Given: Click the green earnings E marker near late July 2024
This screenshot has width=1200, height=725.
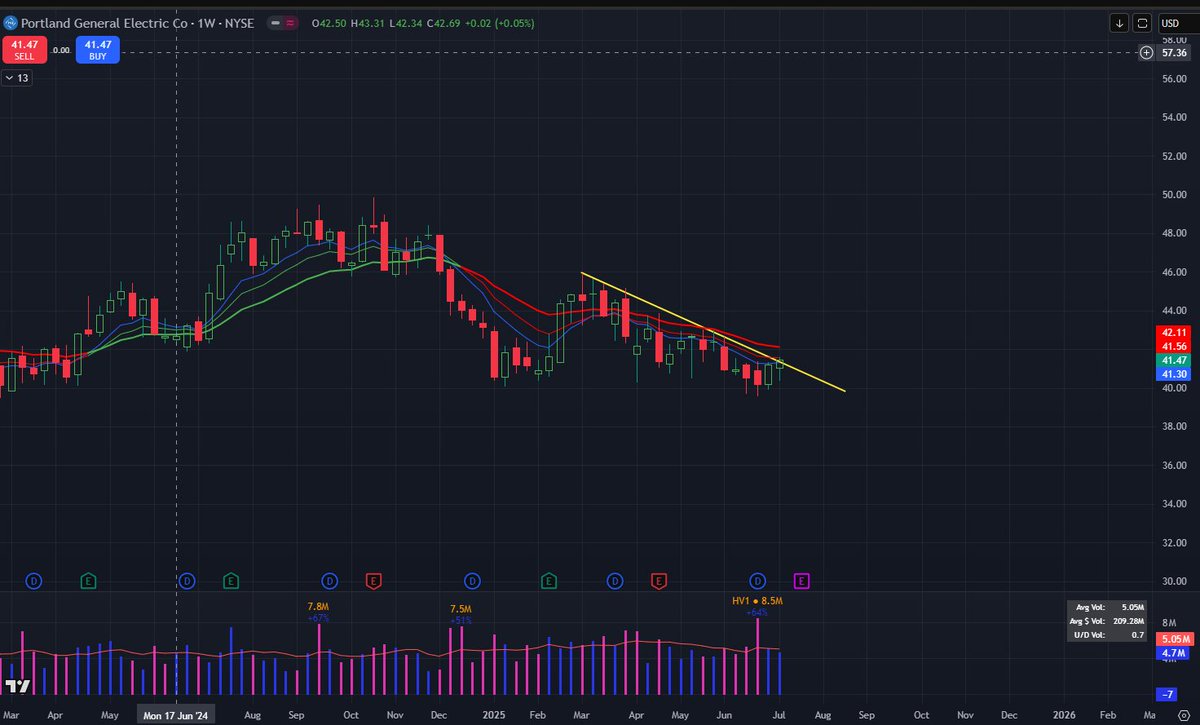Looking at the screenshot, I should (x=231, y=580).
